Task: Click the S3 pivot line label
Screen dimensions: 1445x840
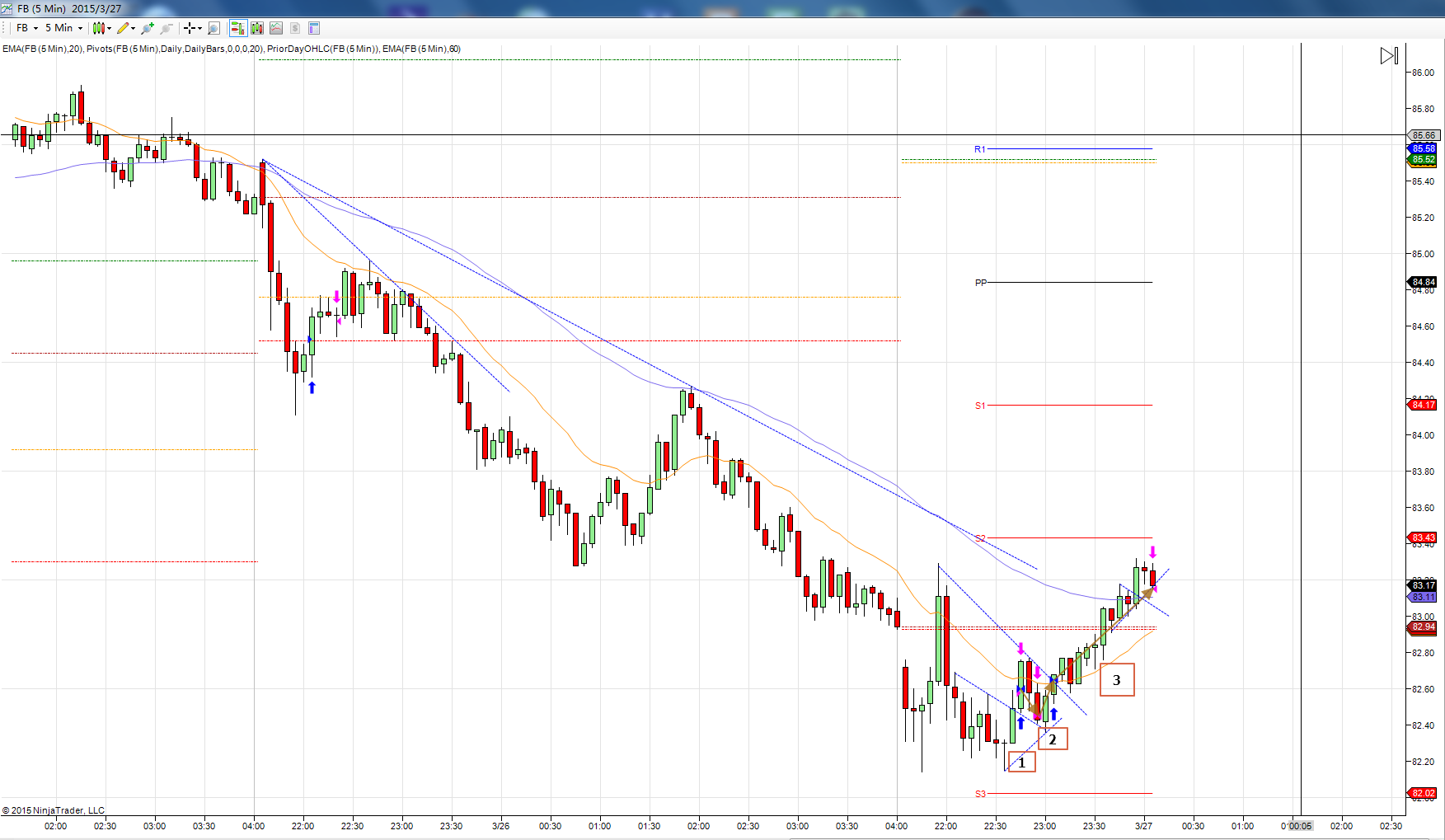Action: point(980,794)
